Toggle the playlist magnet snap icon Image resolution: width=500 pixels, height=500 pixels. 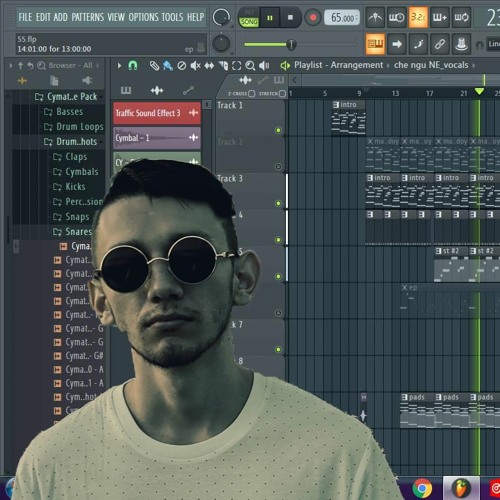133,65
